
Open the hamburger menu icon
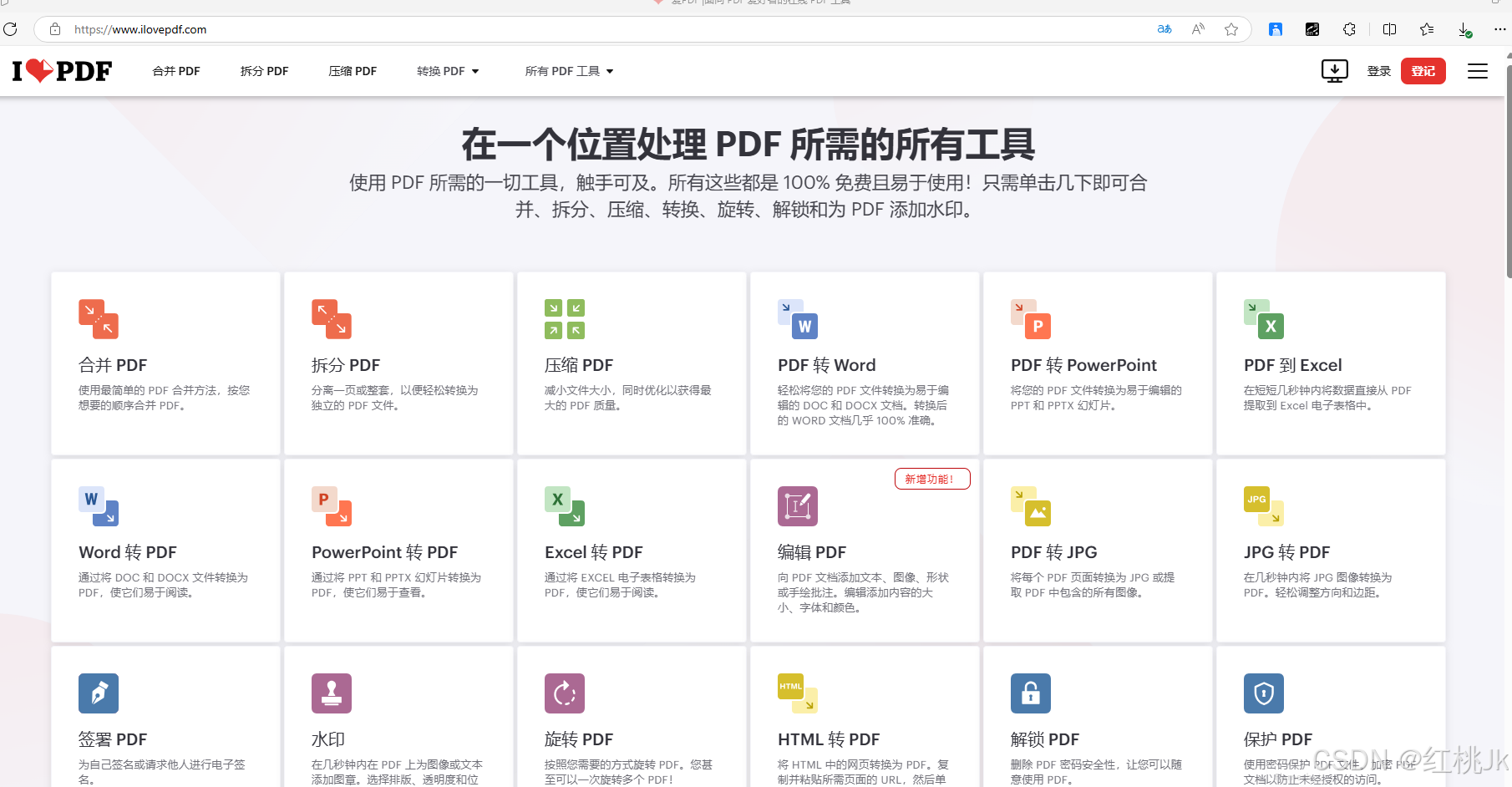click(x=1478, y=71)
